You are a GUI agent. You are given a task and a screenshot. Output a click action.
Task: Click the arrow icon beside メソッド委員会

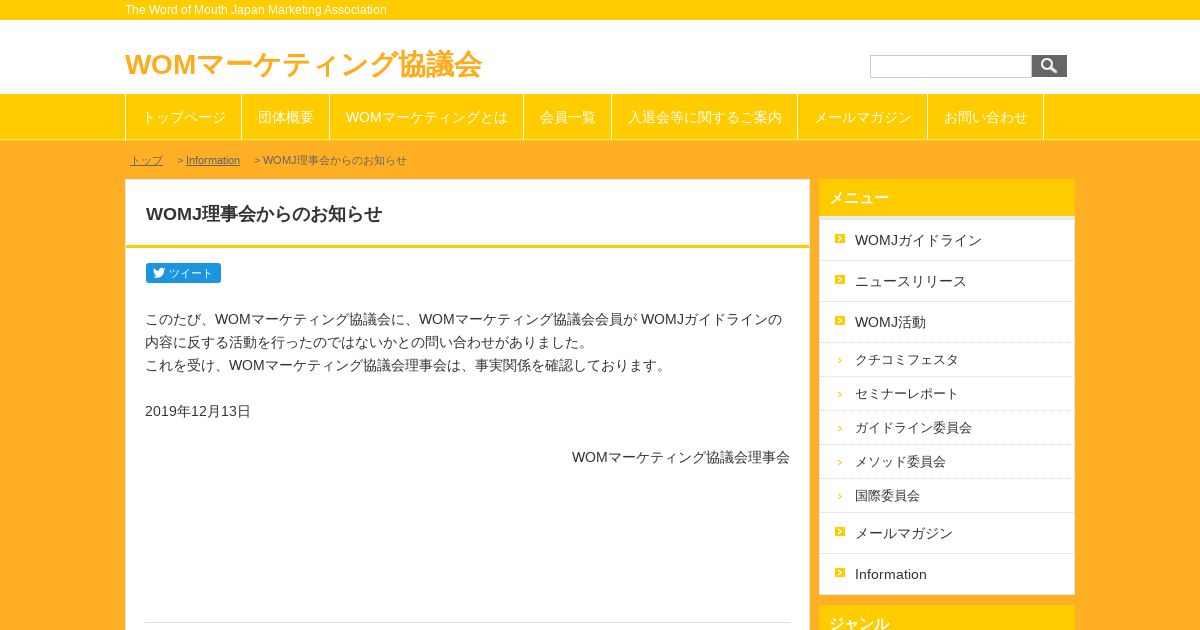click(840, 462)
